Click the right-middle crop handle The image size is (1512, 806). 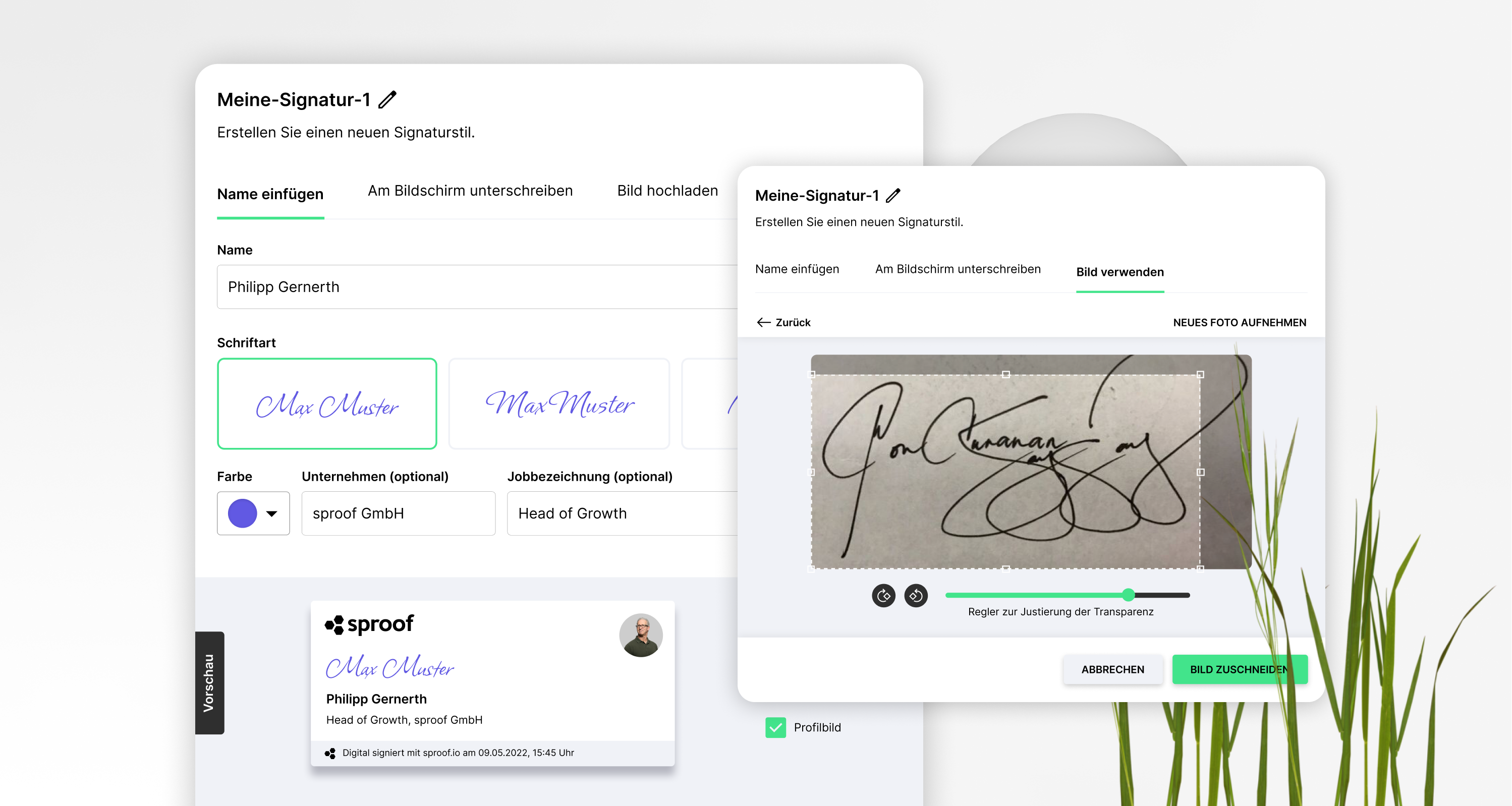point(1200,472)
